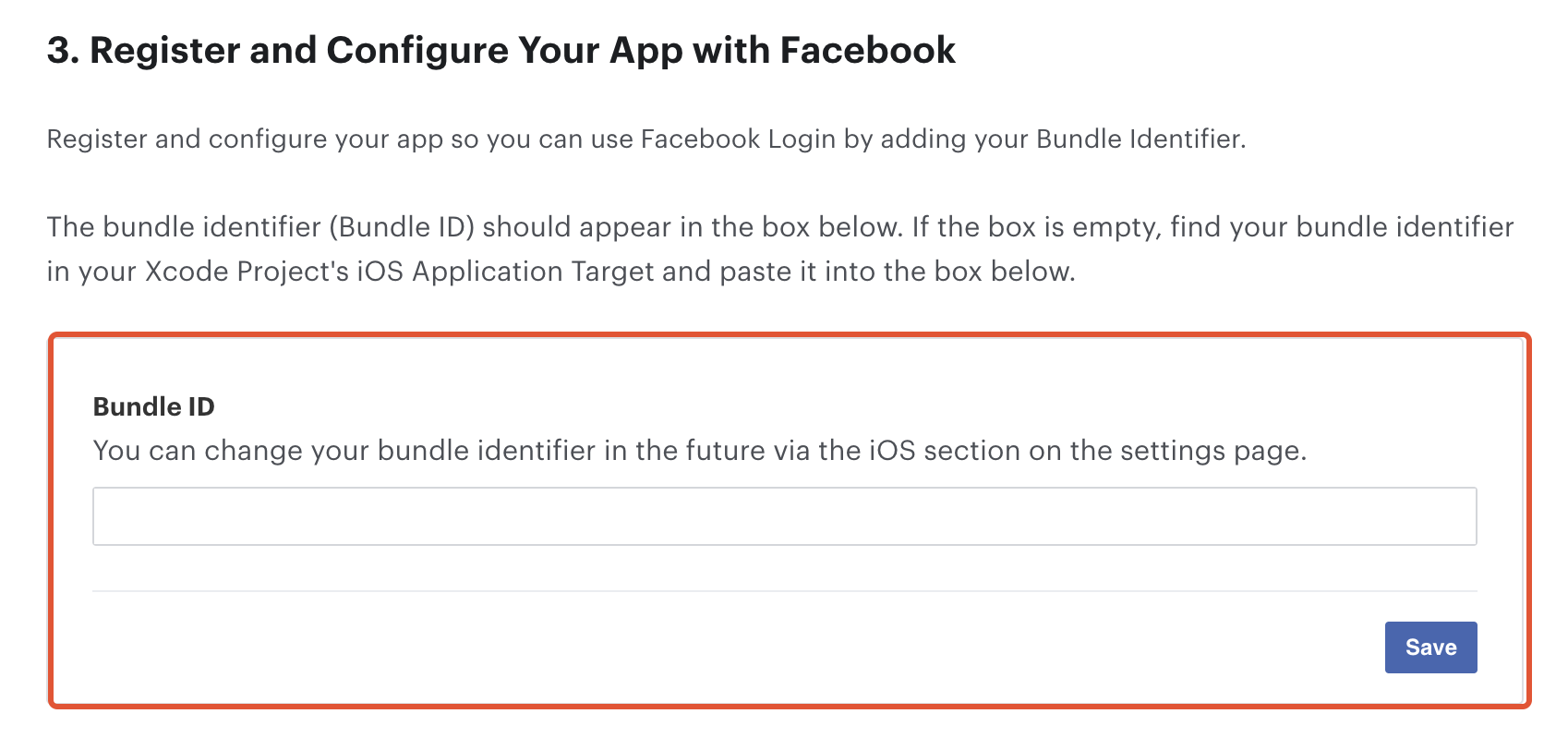This screenshot has width=1568, height=750.
Task: Click the parenthesized (Bundle ID) in the paragraph
Action: click(x=401, y=227)
